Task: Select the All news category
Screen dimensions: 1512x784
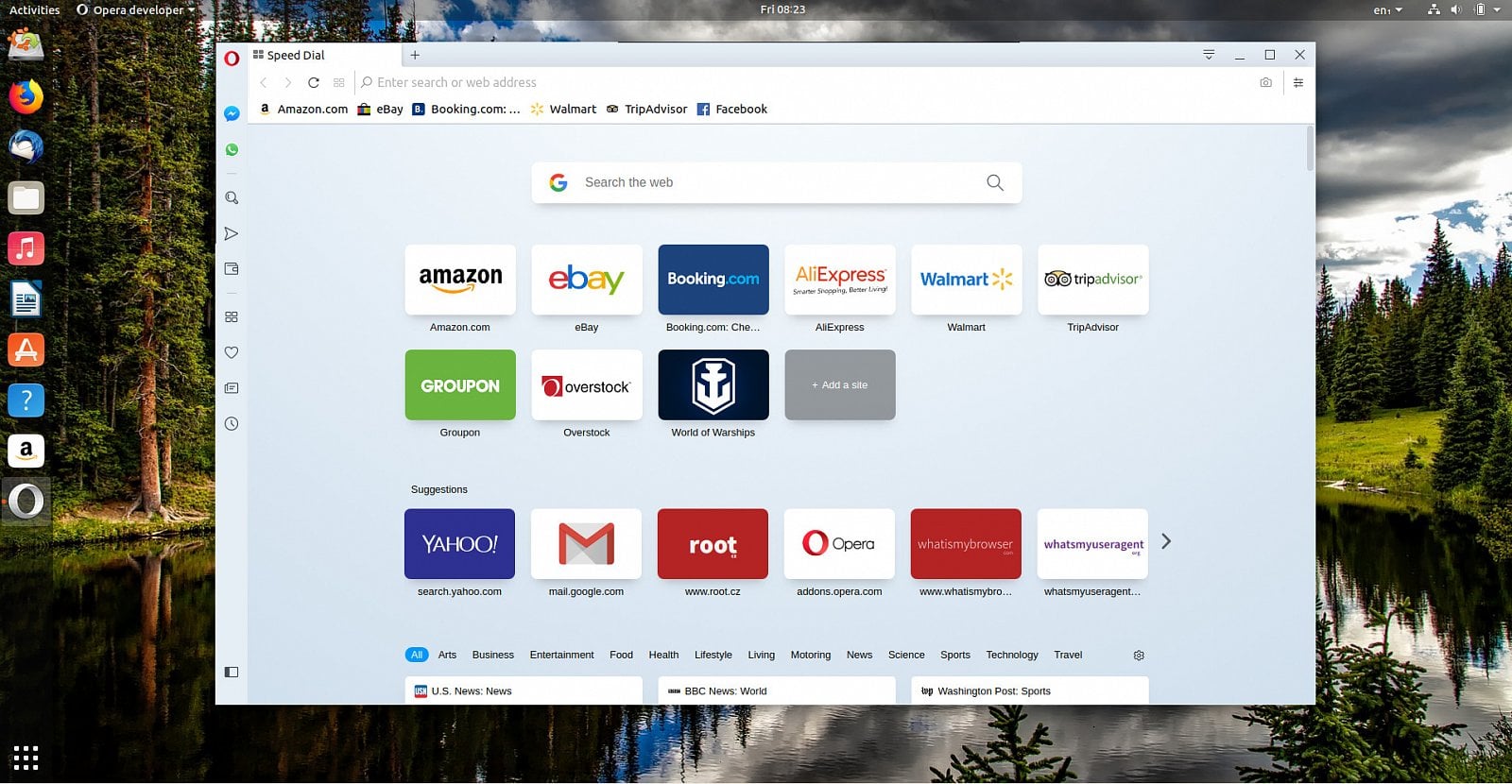Action: (x=417, y=655)
